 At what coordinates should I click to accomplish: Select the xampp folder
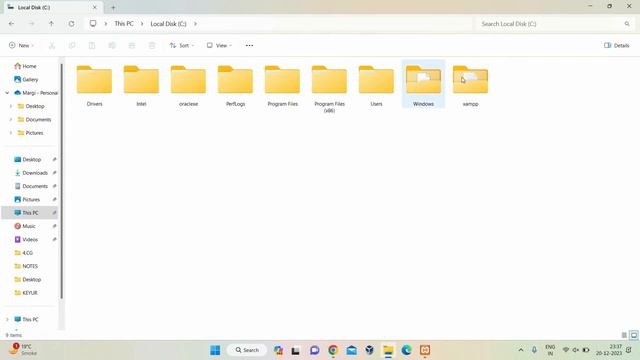point(470,86)
